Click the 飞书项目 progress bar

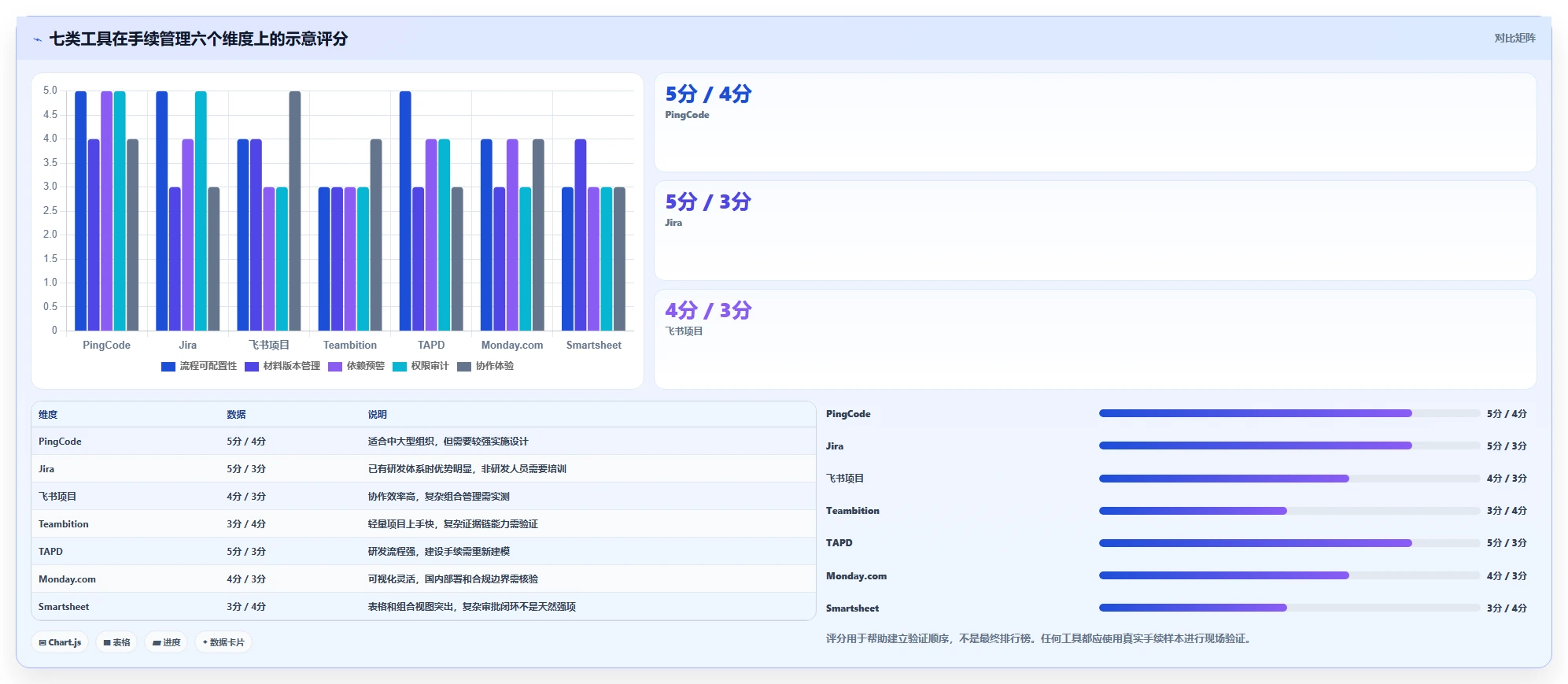tap(1289, 479)
